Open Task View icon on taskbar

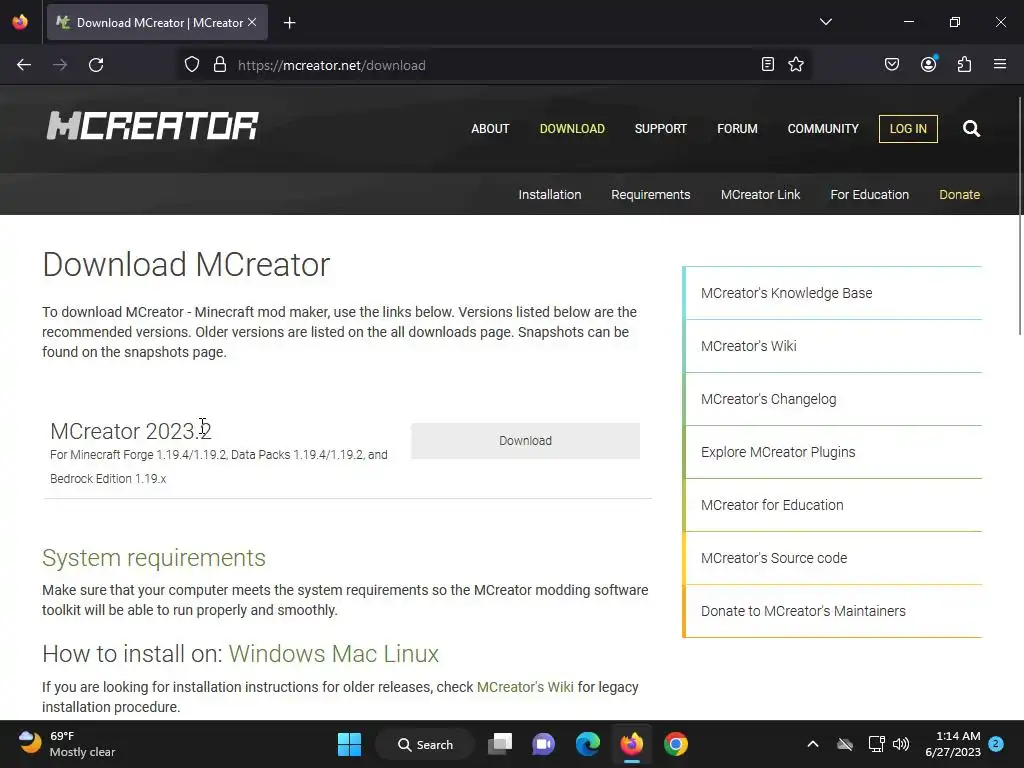500,744
